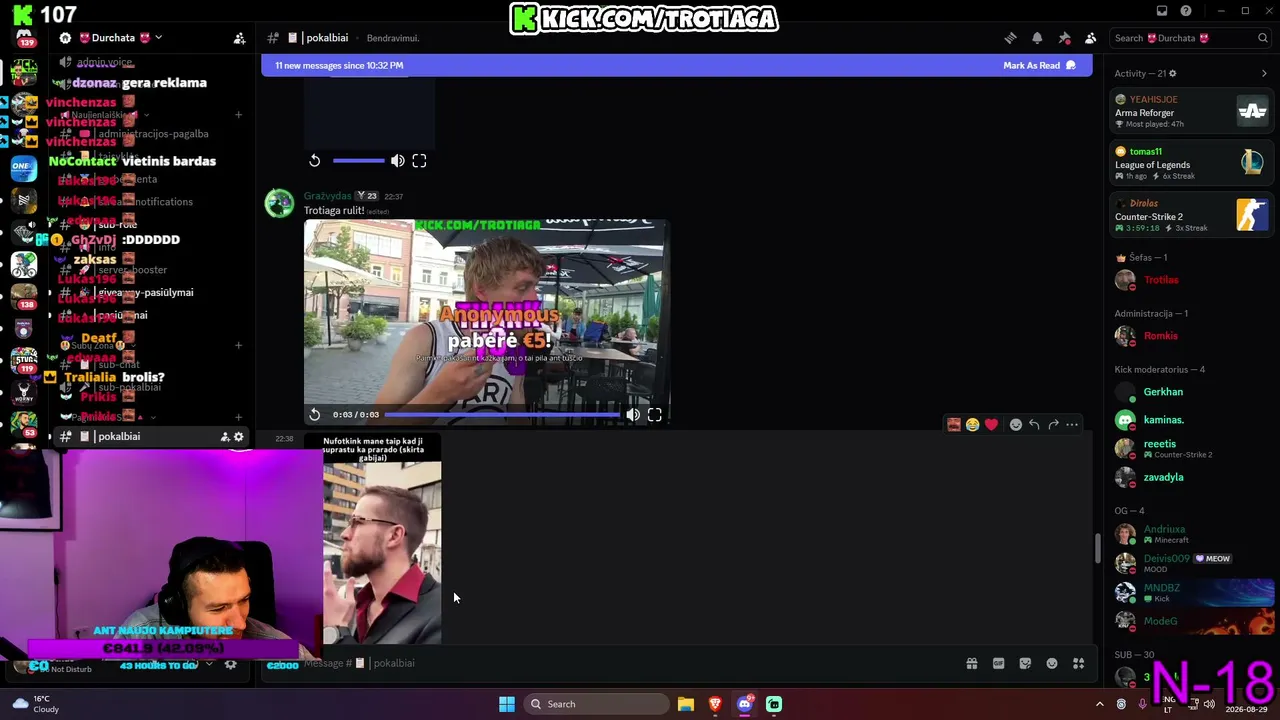Select member Andriuxa

[x=1192, y=533]
